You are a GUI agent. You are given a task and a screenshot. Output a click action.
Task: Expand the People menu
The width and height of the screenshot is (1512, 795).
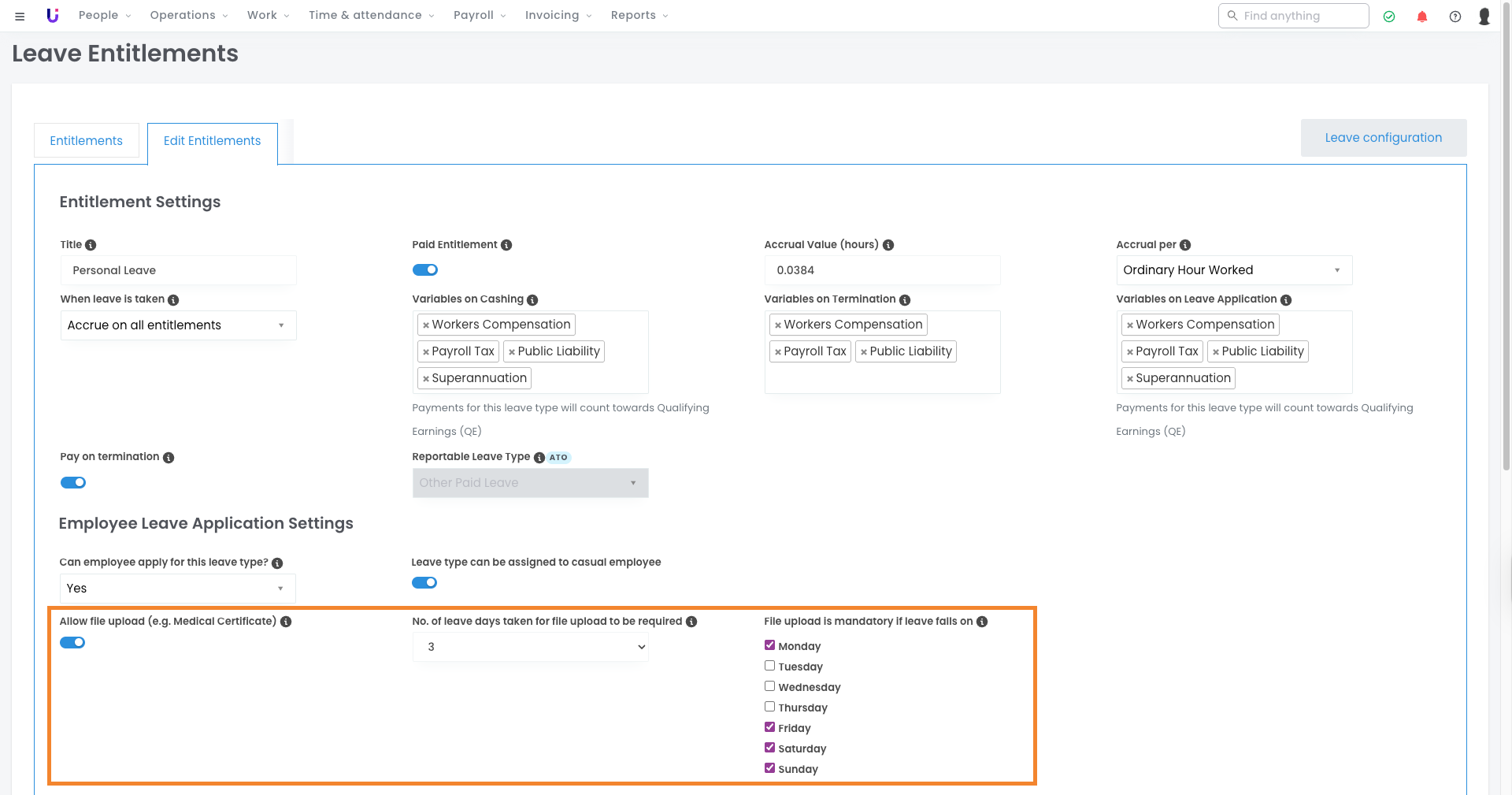click(x=105, y=16)
